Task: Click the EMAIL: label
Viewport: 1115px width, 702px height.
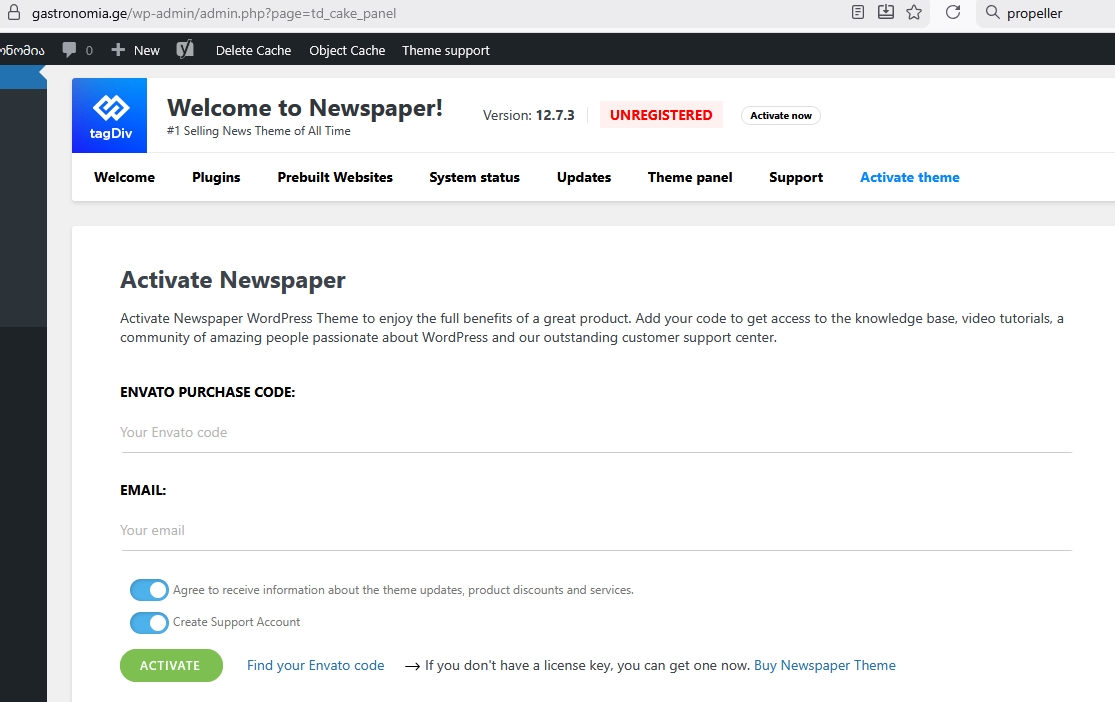Action: (x=143, y=490)
